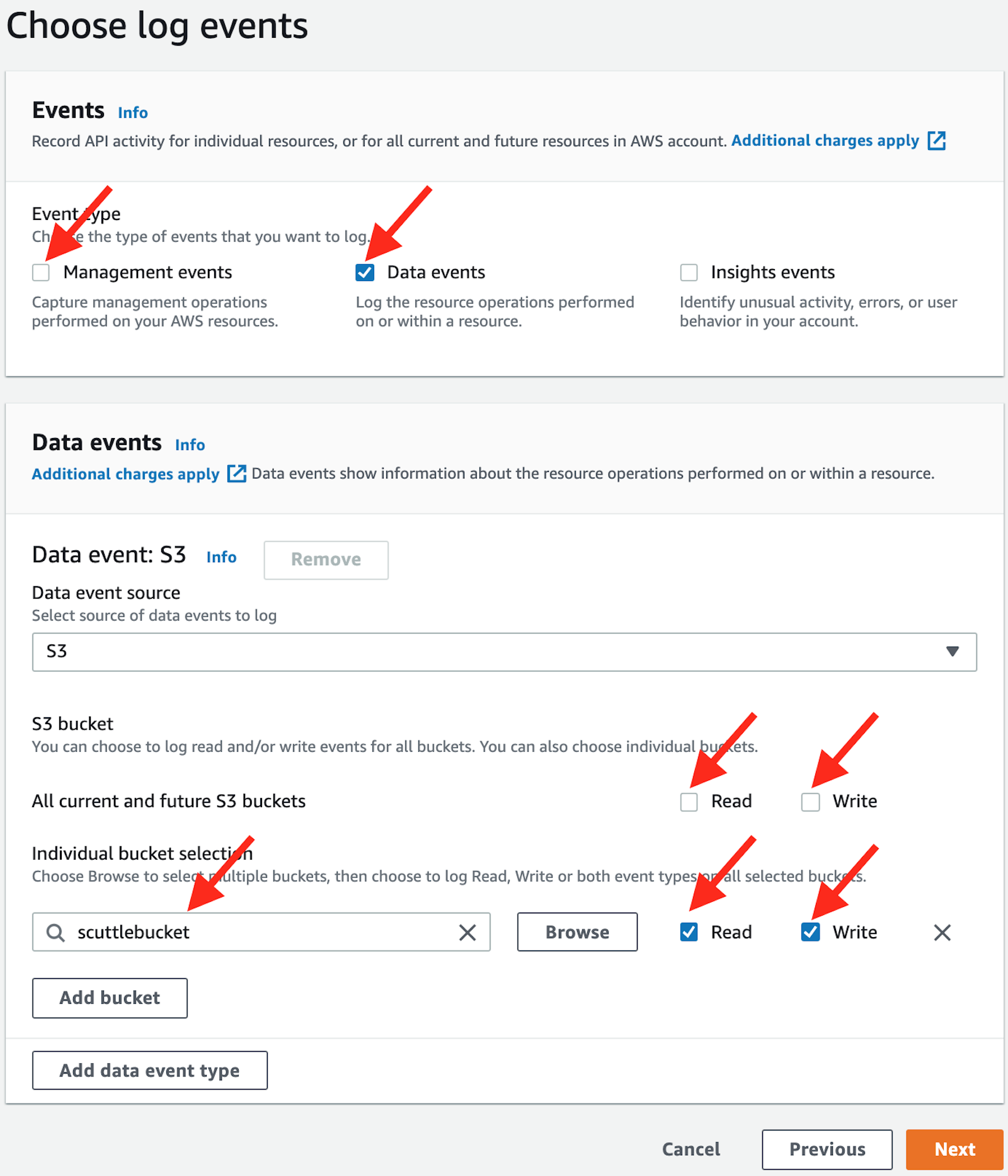Viewport: 1008px width, 1176px height.
Task: Check Write for all current and future S3 buckets
Action: pos(810,802)
